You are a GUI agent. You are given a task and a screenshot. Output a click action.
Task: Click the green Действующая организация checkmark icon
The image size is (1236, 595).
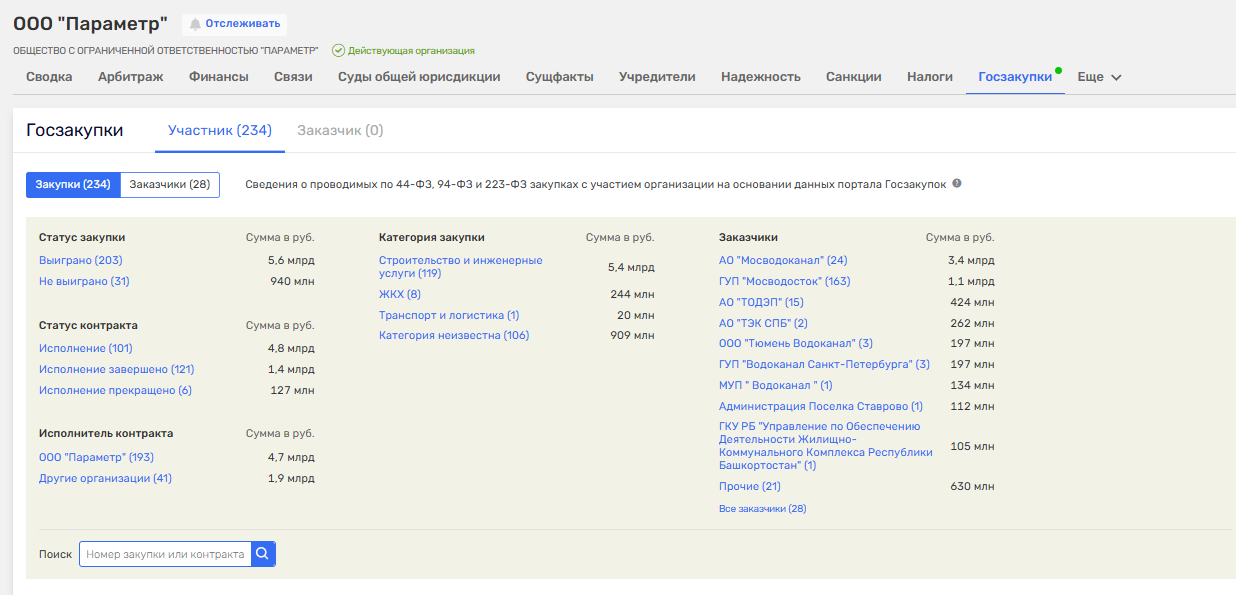coord(338,50)
